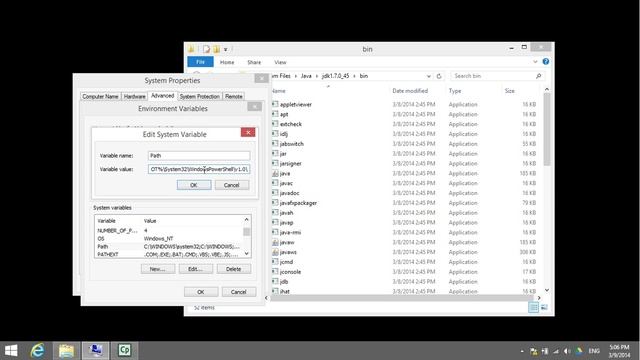Click jdk1.7.0_45 in address breadcrumb
The width and height of the screenshot is (640, 360).
(336, 76)
